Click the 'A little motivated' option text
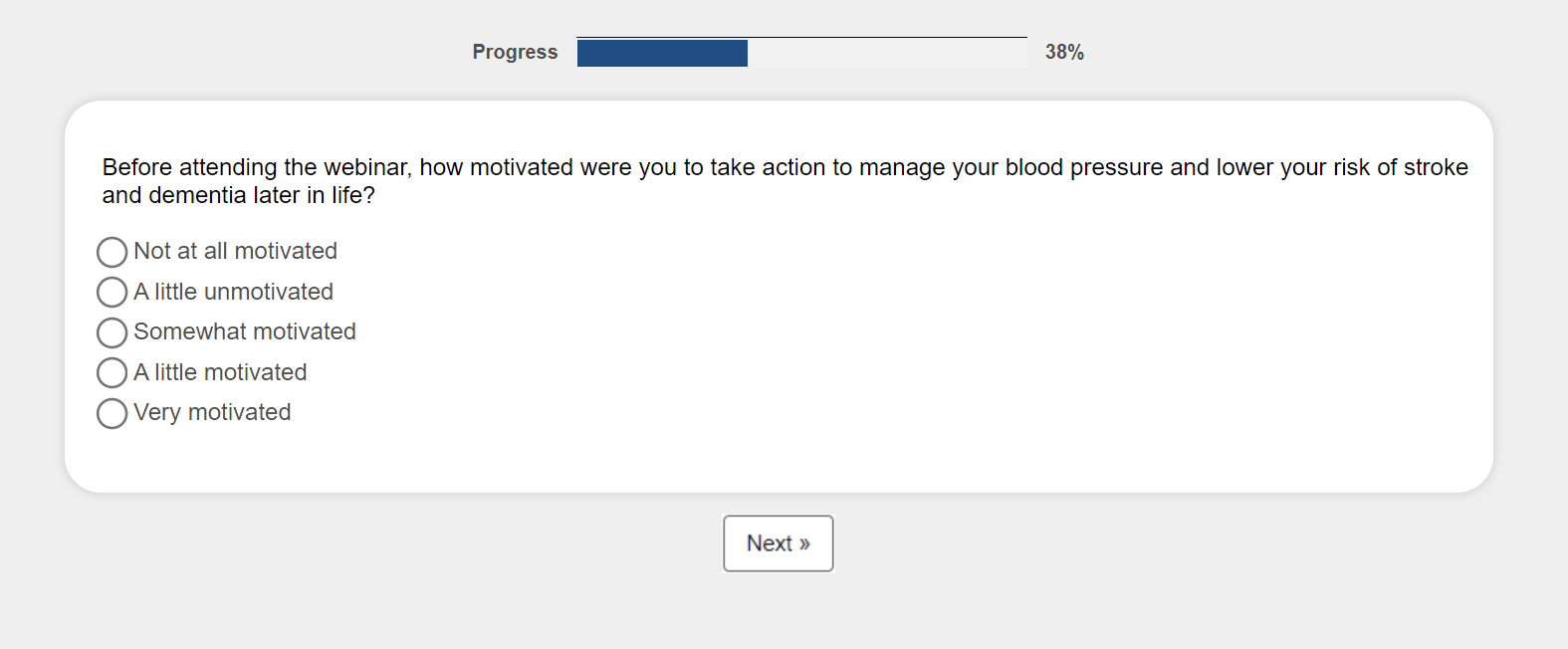 coord(220,372)
